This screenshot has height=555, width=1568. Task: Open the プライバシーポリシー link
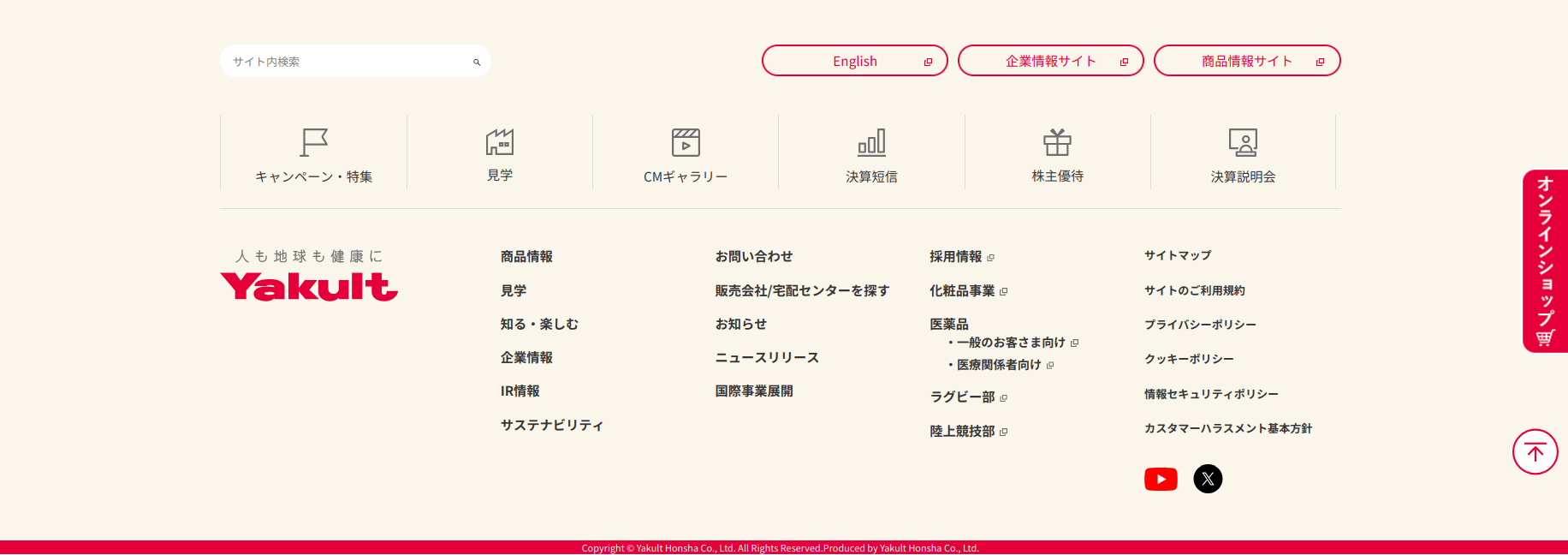click(1200, 325)
